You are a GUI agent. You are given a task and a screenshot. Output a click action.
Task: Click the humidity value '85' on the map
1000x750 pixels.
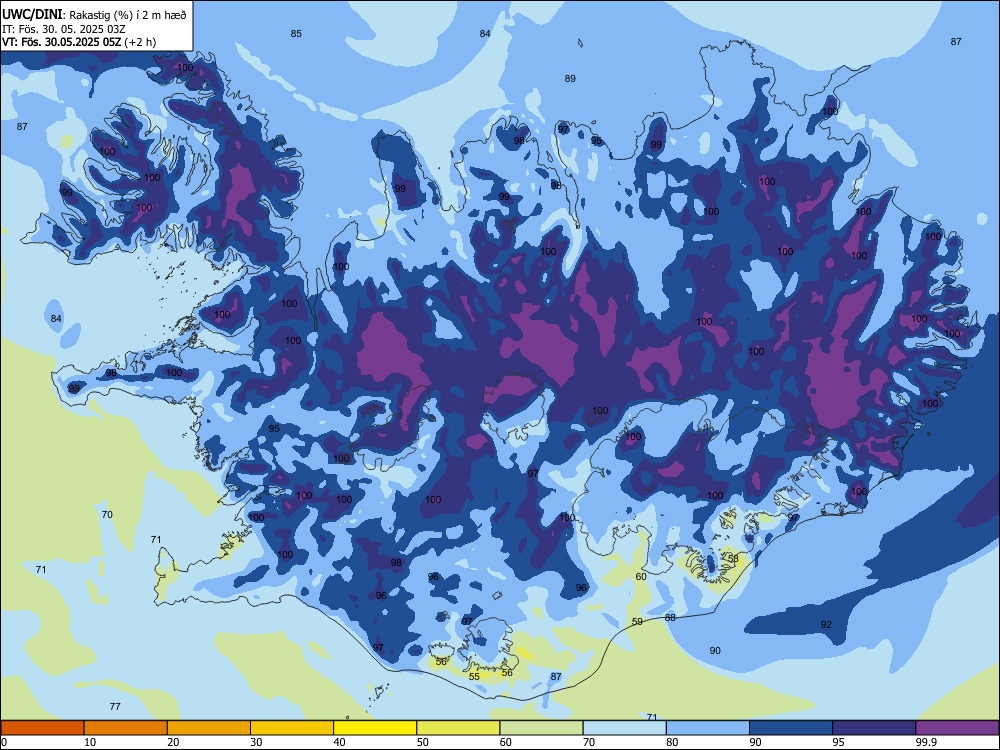point(296,34)
